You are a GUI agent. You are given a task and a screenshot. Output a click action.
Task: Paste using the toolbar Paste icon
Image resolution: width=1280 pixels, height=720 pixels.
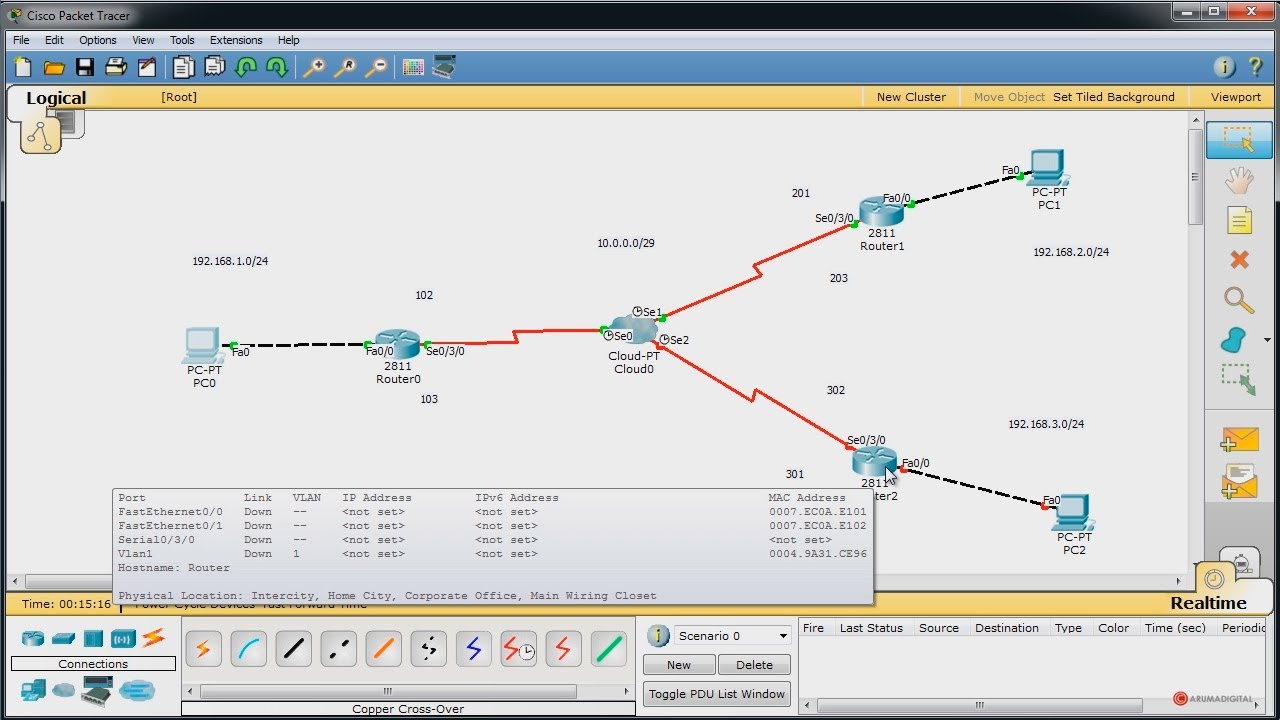coord(214,67)
